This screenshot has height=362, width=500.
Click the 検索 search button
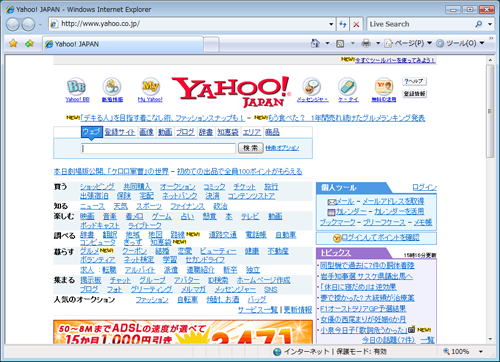pos(251,148)
